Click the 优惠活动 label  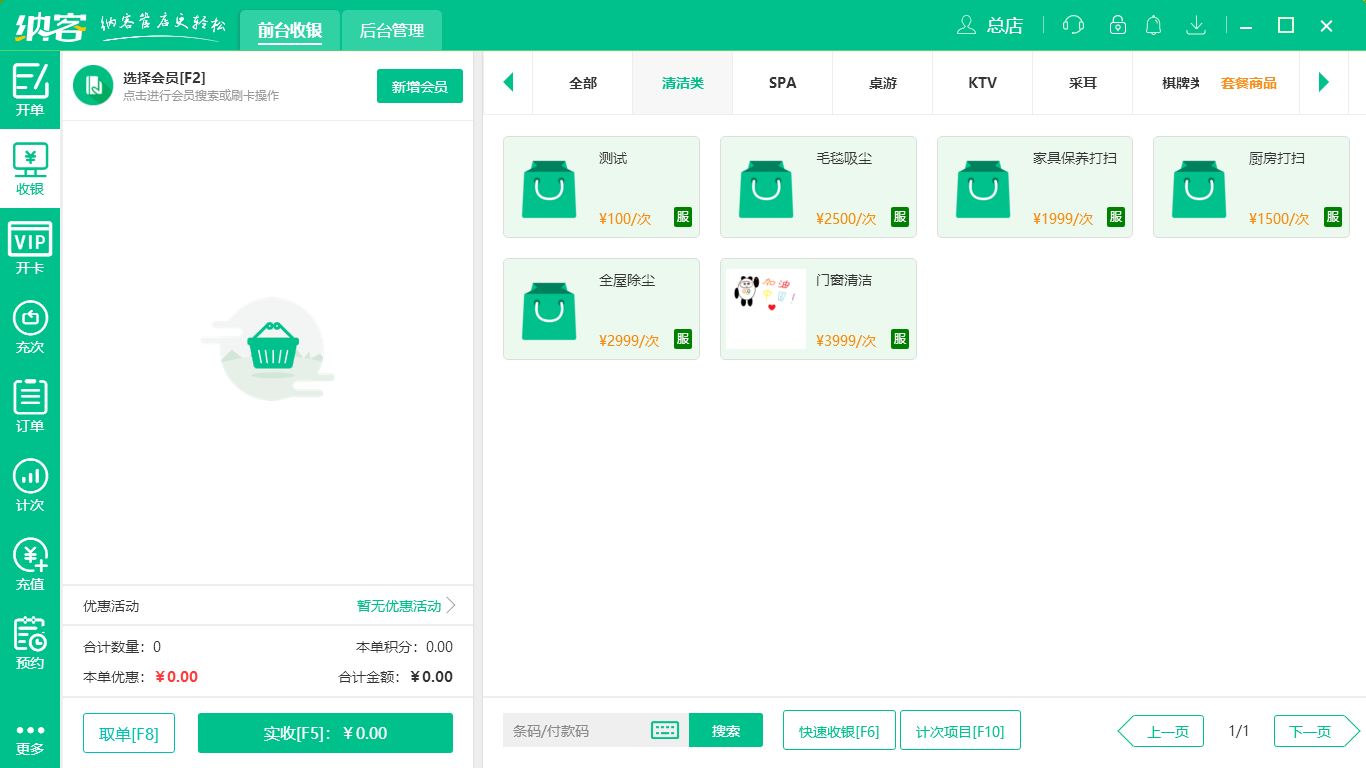click(111, 606)
